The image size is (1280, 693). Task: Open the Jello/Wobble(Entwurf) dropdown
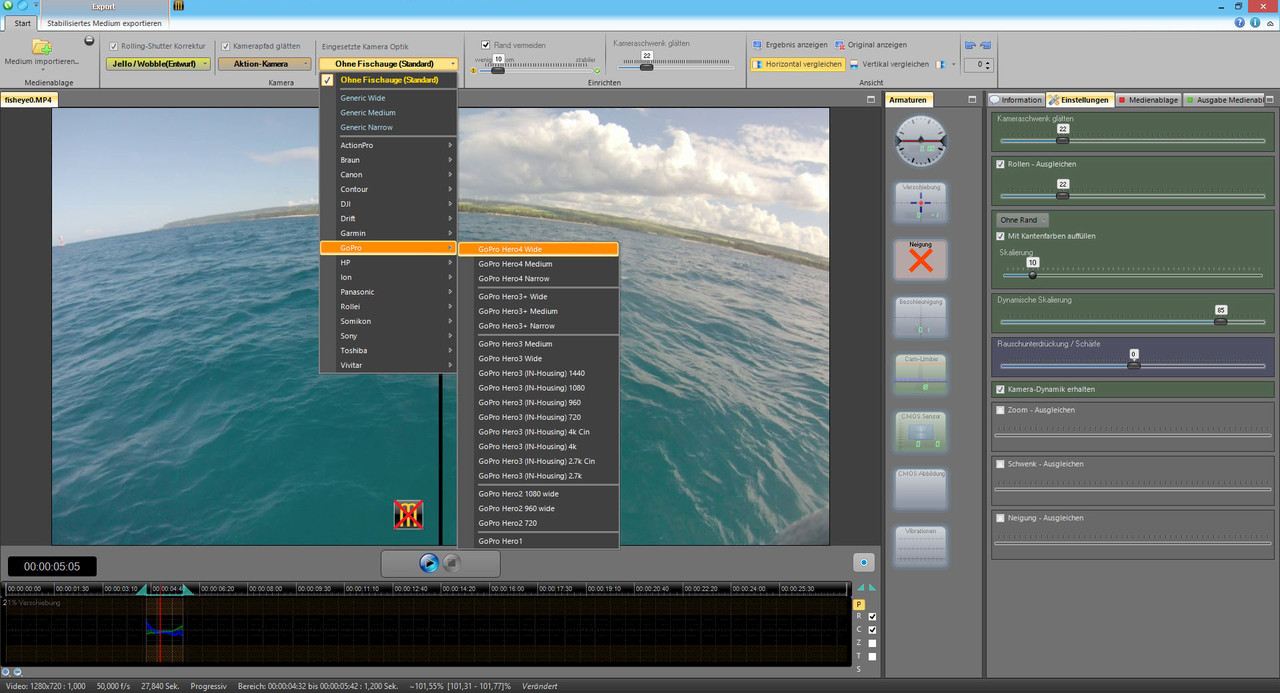coord(158,64)
